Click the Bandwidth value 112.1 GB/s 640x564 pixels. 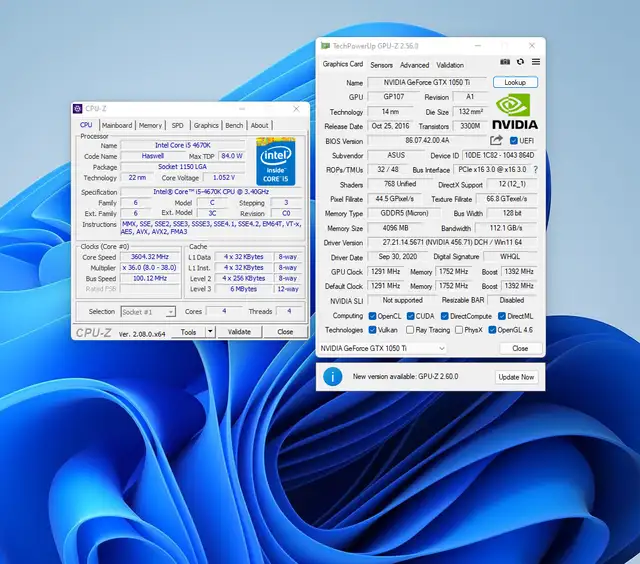tap(506, 228)
